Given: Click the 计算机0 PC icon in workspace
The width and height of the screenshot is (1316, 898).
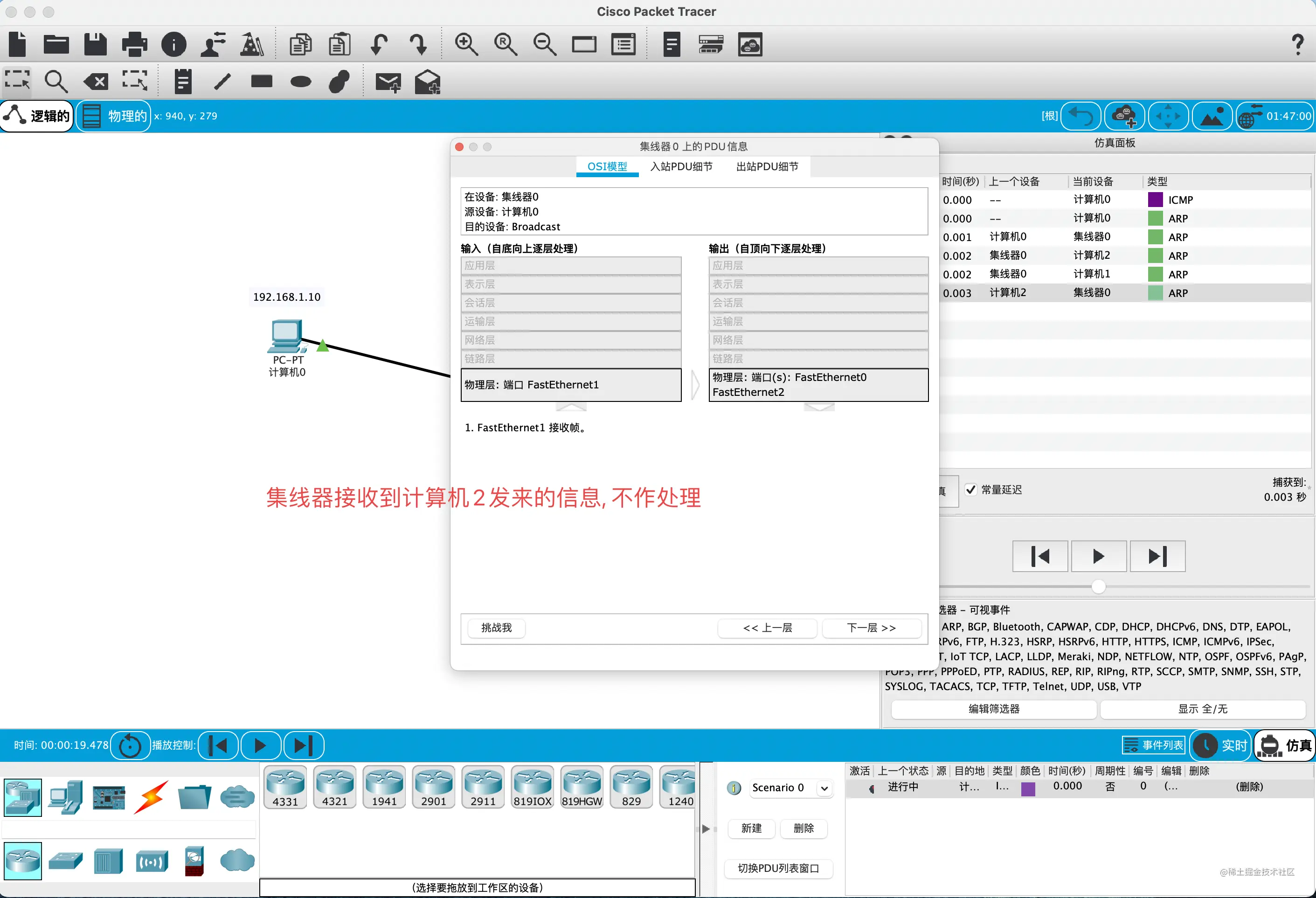Looking at the screenshot, I should (286, 336).
